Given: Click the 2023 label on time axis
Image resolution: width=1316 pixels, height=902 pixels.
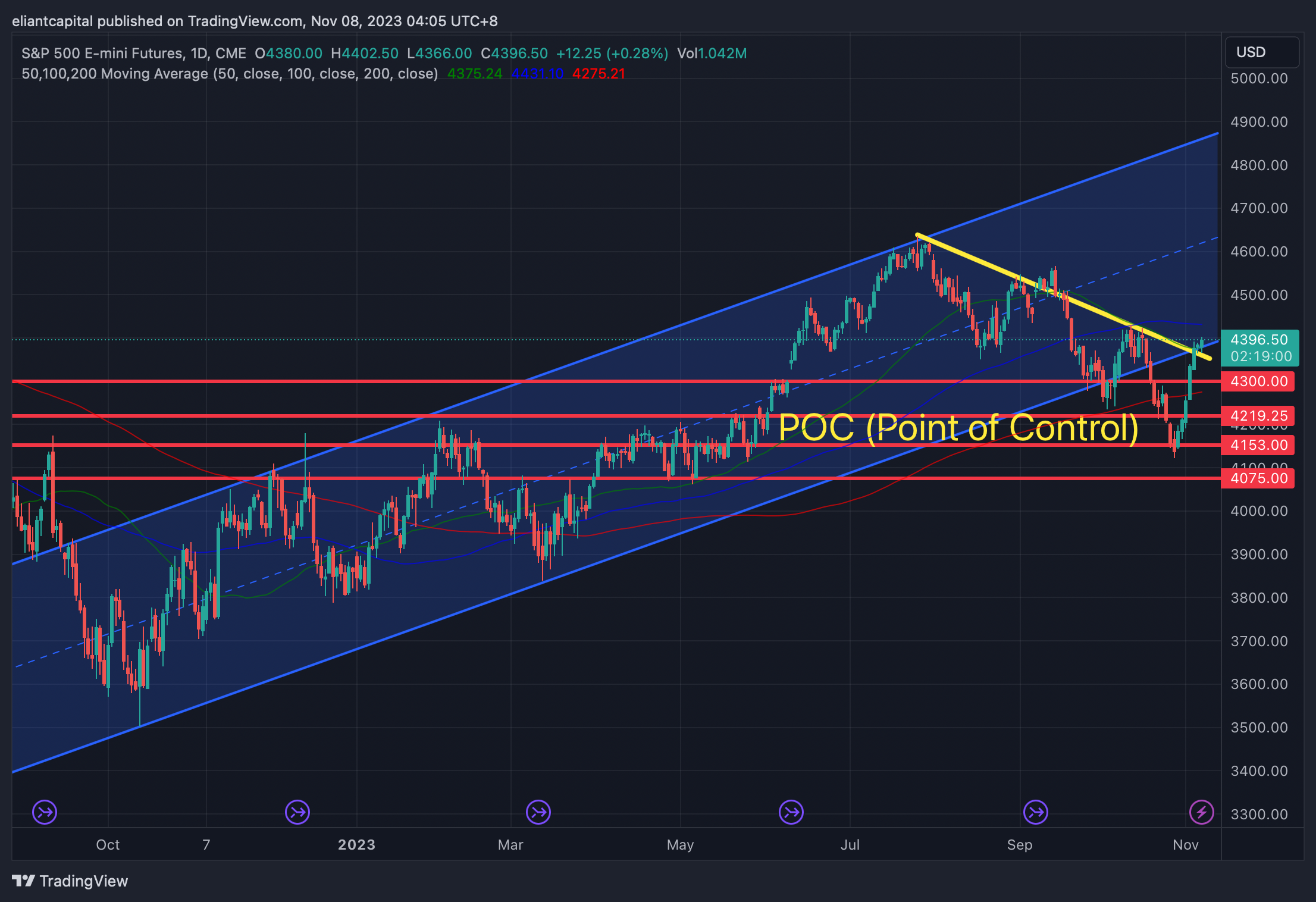Looking at the screenshot, I should [x=356, y=845].
